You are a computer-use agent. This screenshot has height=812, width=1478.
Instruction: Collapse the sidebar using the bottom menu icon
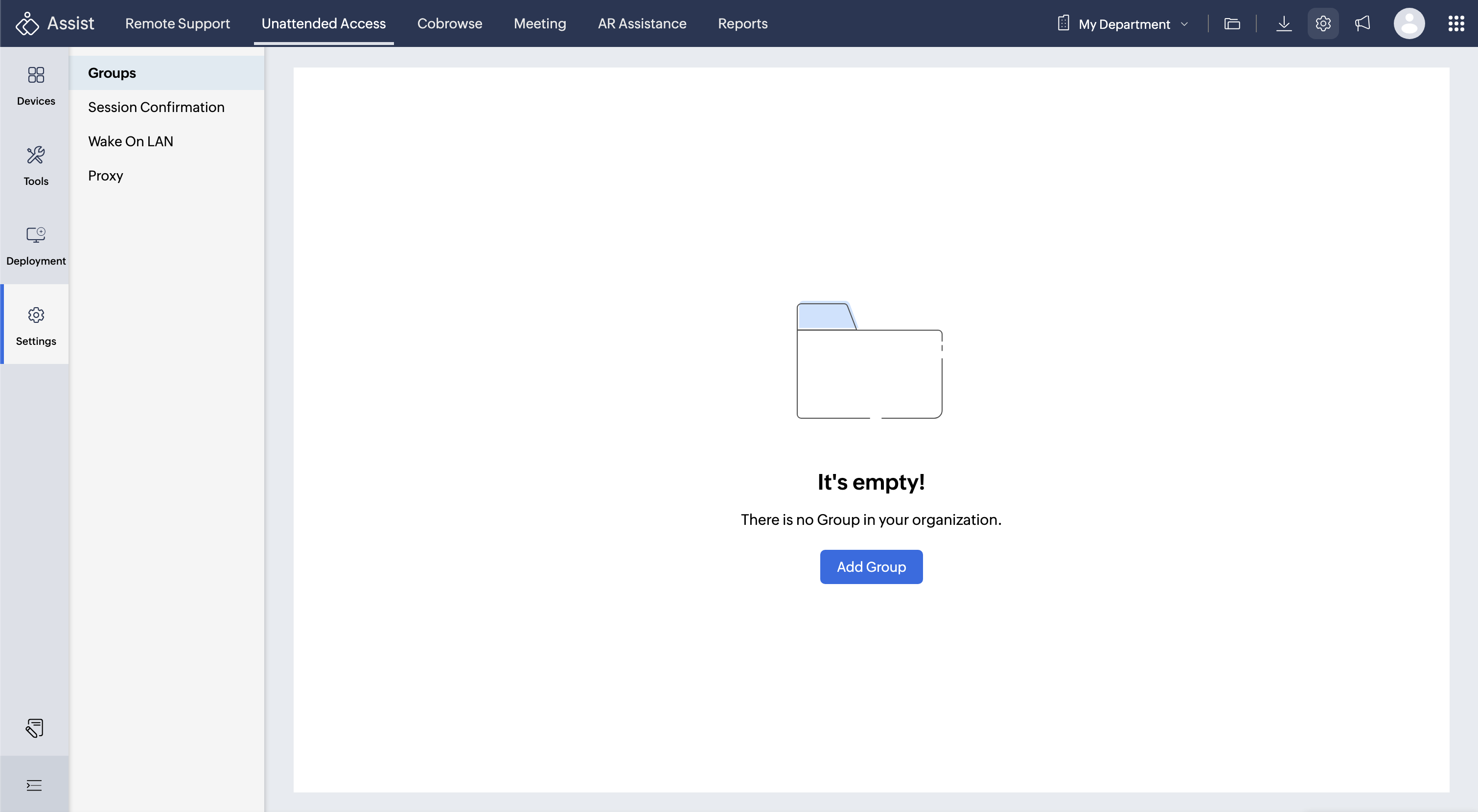(34, 785)
